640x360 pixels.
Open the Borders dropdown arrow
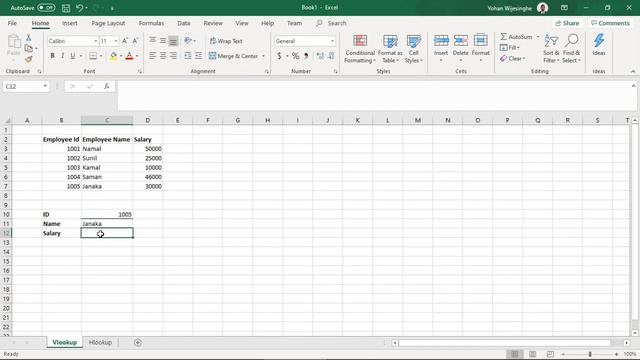(101, 56)
